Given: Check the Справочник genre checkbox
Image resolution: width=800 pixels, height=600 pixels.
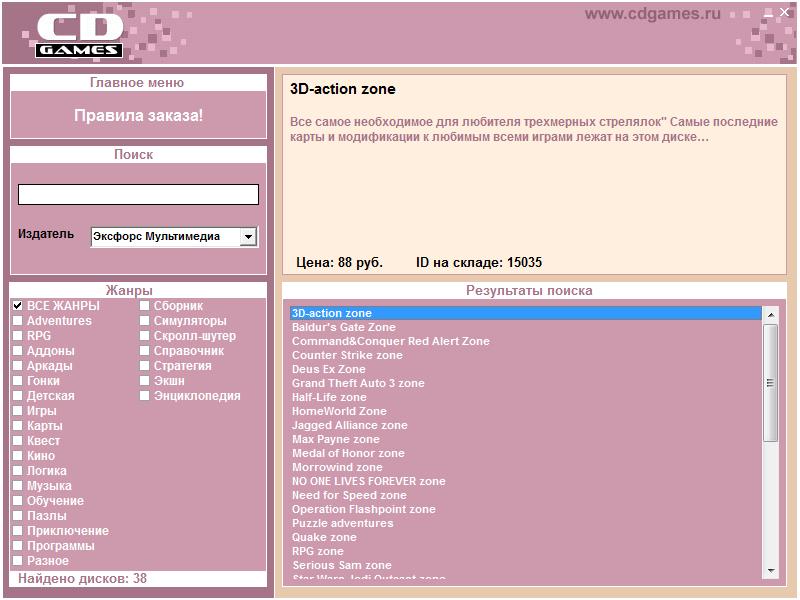Looking at the screenshot, I should point(145,351).
